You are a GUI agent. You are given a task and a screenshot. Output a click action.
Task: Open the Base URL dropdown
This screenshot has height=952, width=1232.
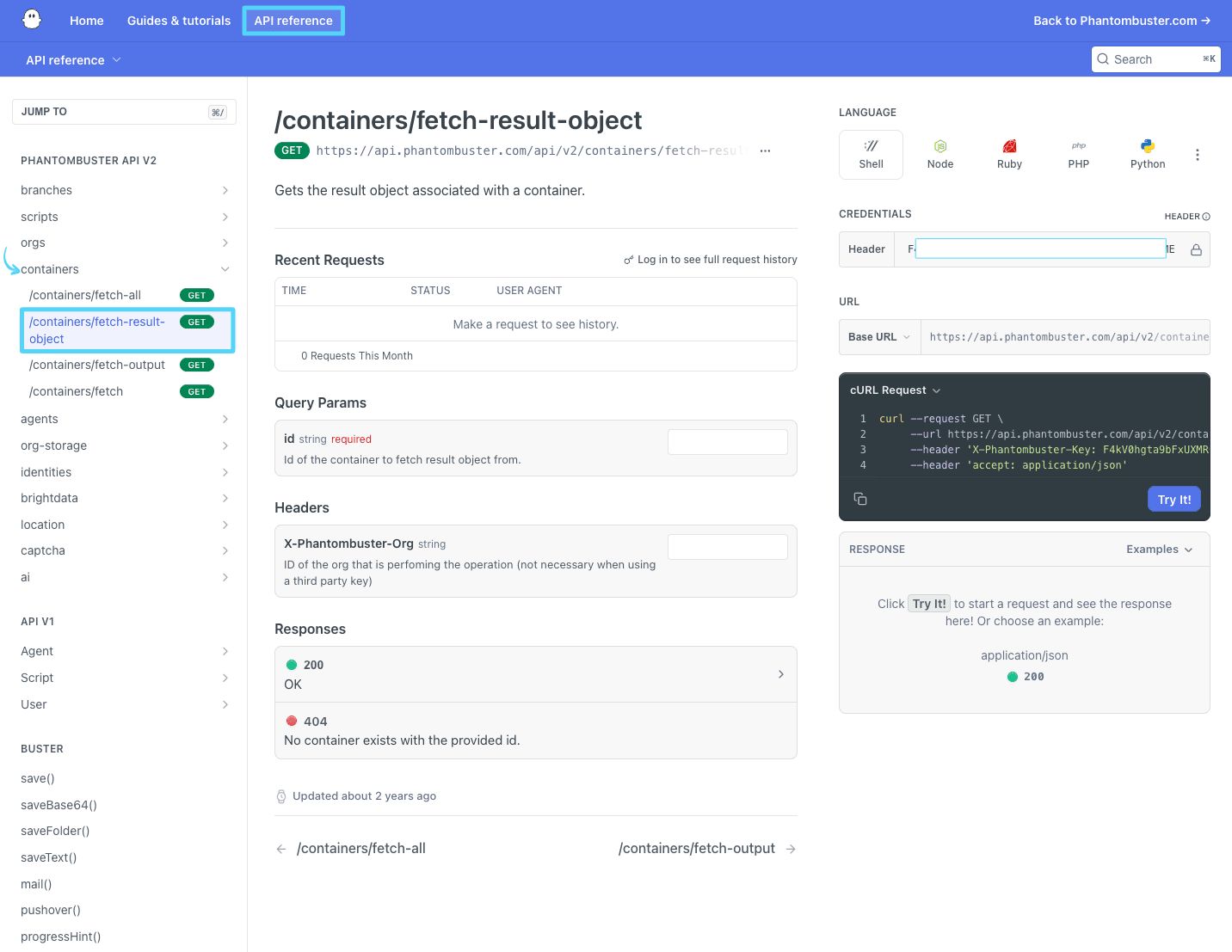(879, 337)
